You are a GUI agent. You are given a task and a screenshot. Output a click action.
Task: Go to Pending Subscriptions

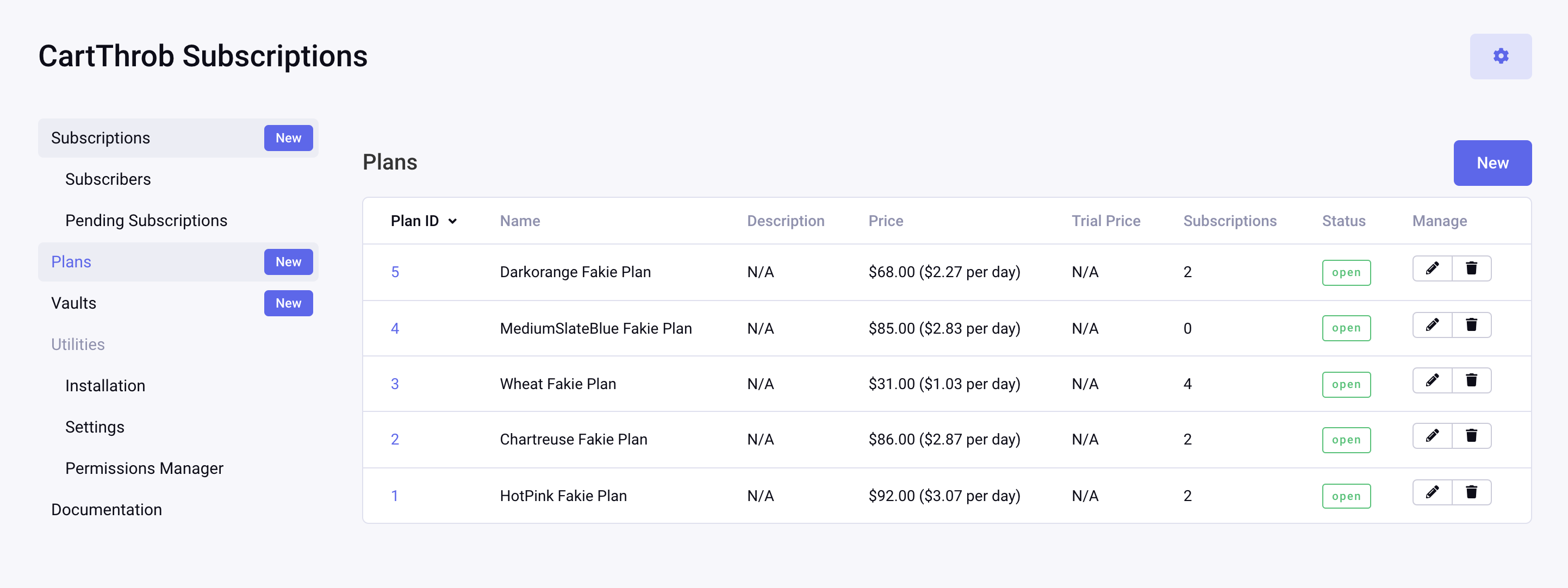tap(146, 221)
